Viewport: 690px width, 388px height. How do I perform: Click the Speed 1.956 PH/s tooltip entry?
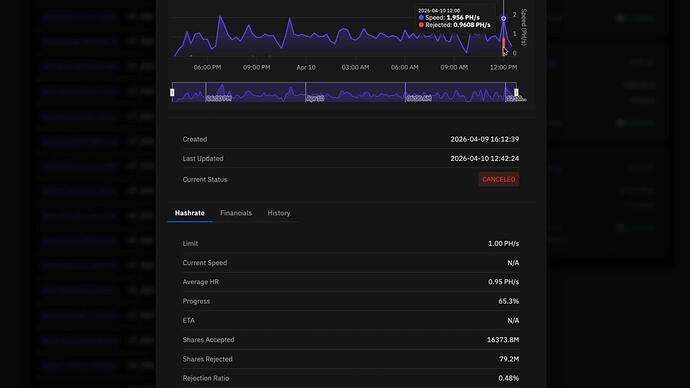449,18
